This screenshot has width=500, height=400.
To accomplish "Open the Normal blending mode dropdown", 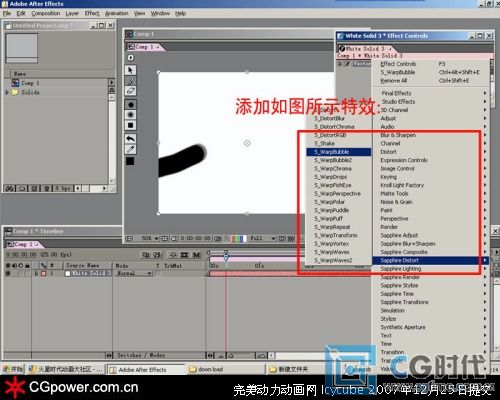I will [x=134, y=273].
